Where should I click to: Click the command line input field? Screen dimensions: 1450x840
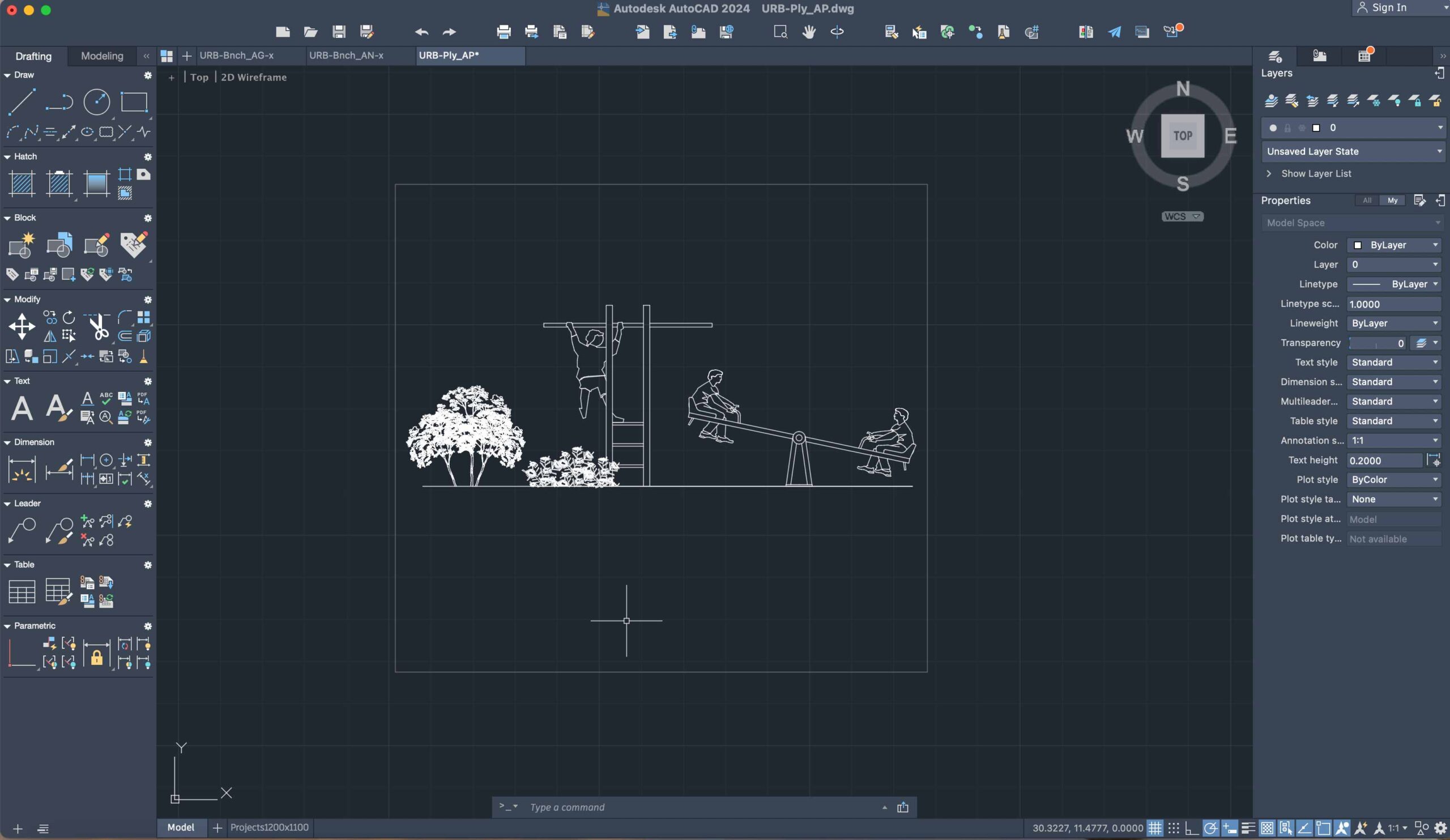click(x=703, y=807)
